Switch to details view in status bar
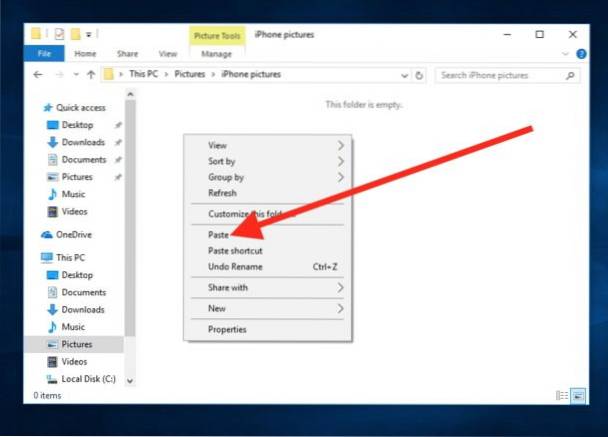This screenshot has width=608, height=437. (x=562, y=396)
